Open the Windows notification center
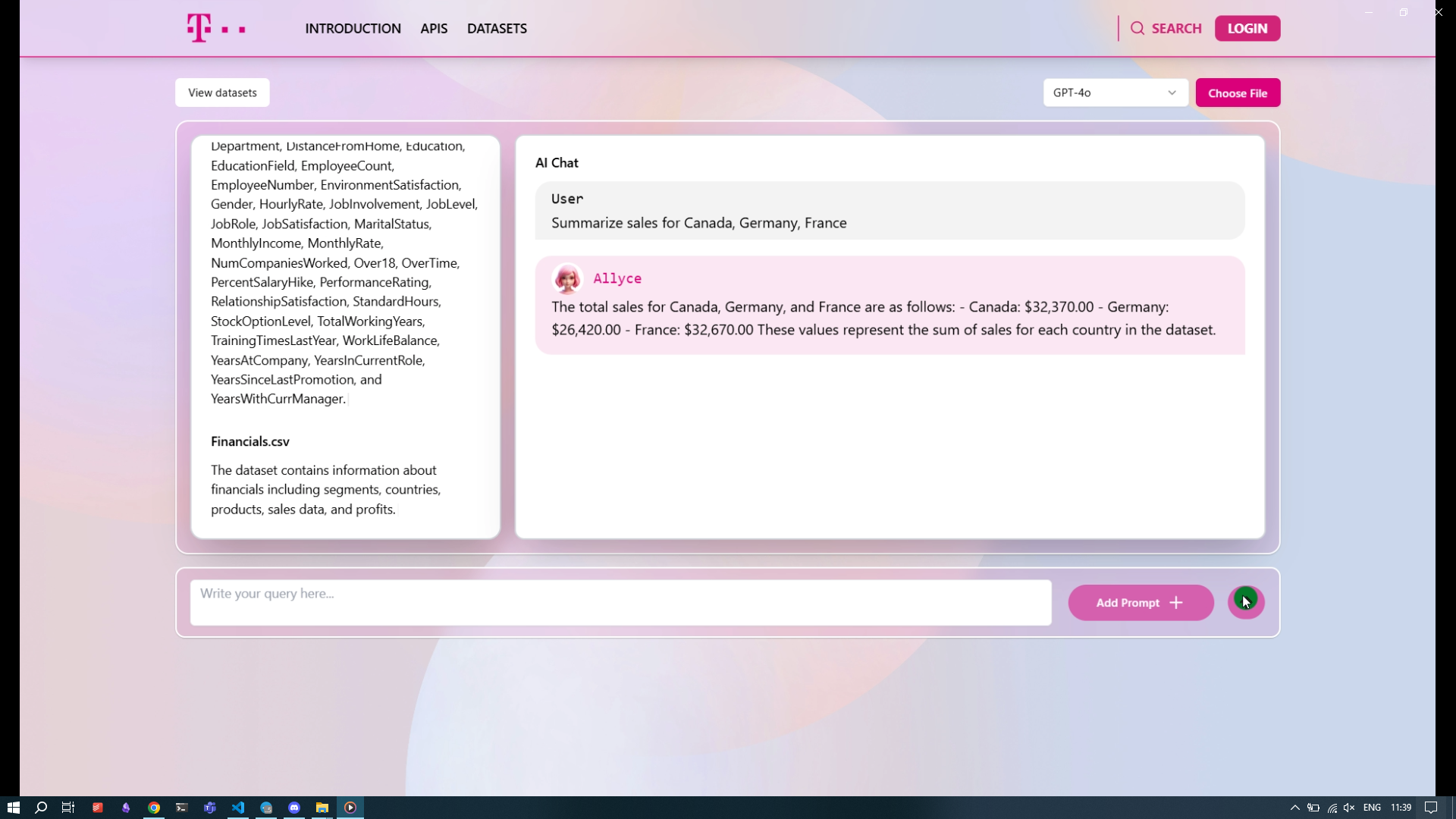This screenshot has width=1456, height=819. point(1430,808)
